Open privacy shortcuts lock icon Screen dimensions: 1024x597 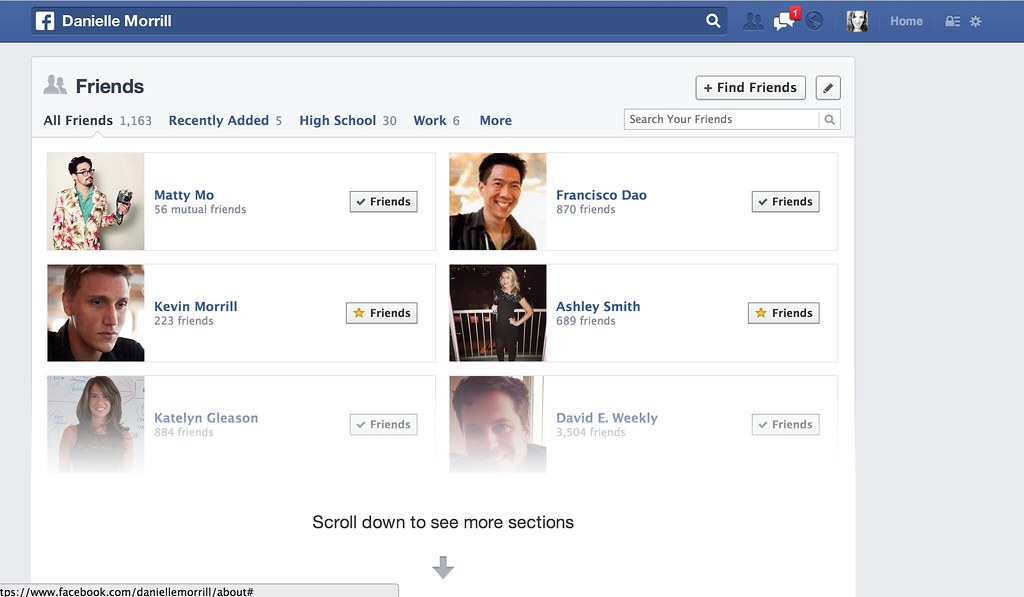click(953, 22)
